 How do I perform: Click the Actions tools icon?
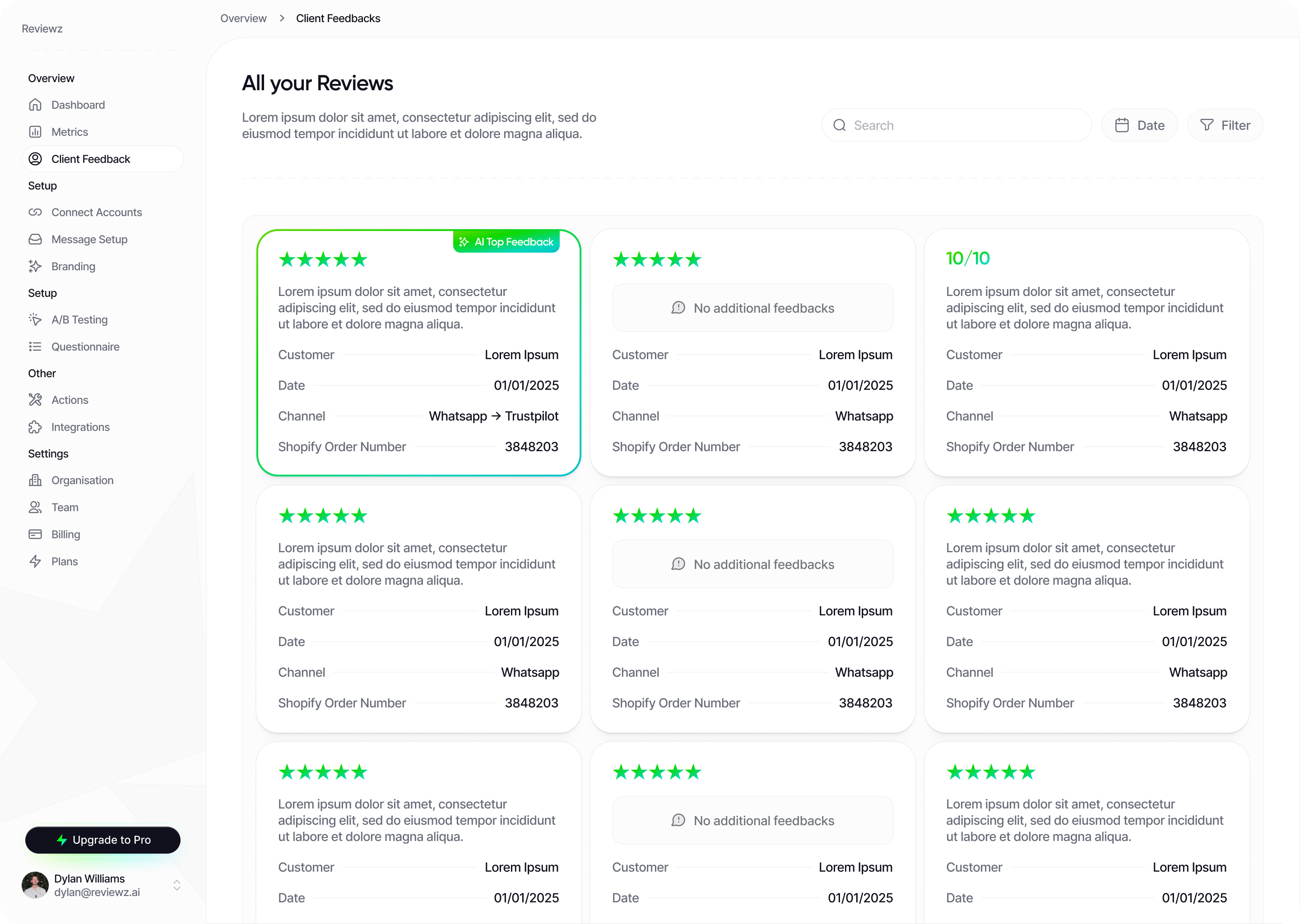[35, 400]
